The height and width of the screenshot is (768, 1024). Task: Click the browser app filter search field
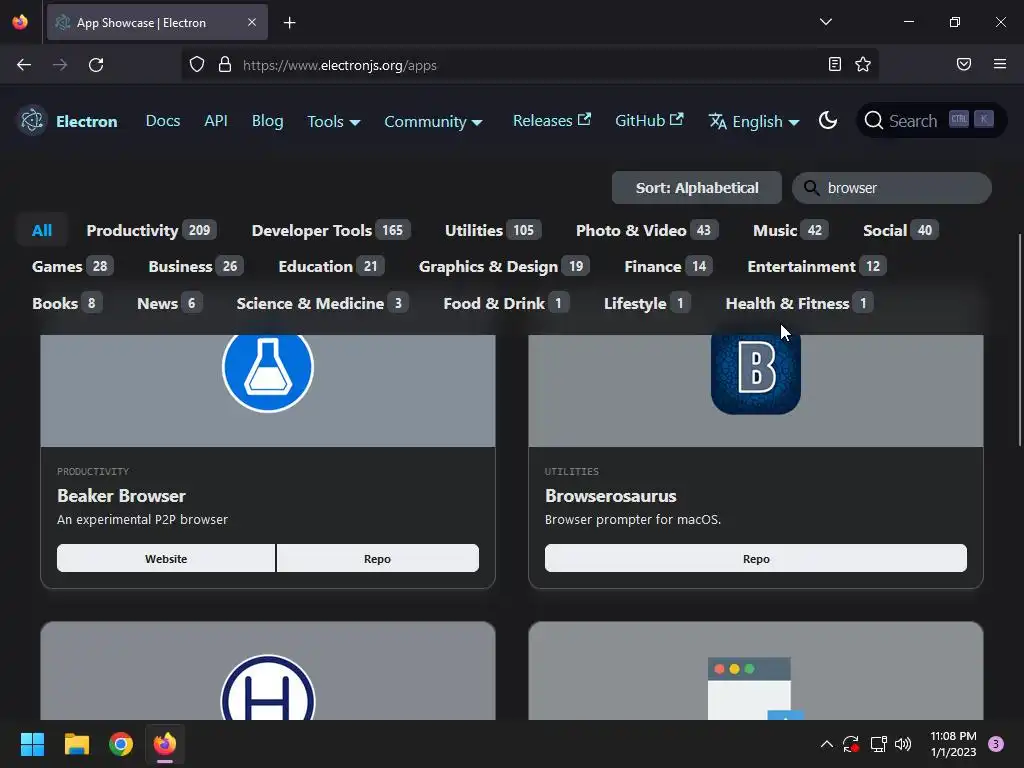coord(891,188)
